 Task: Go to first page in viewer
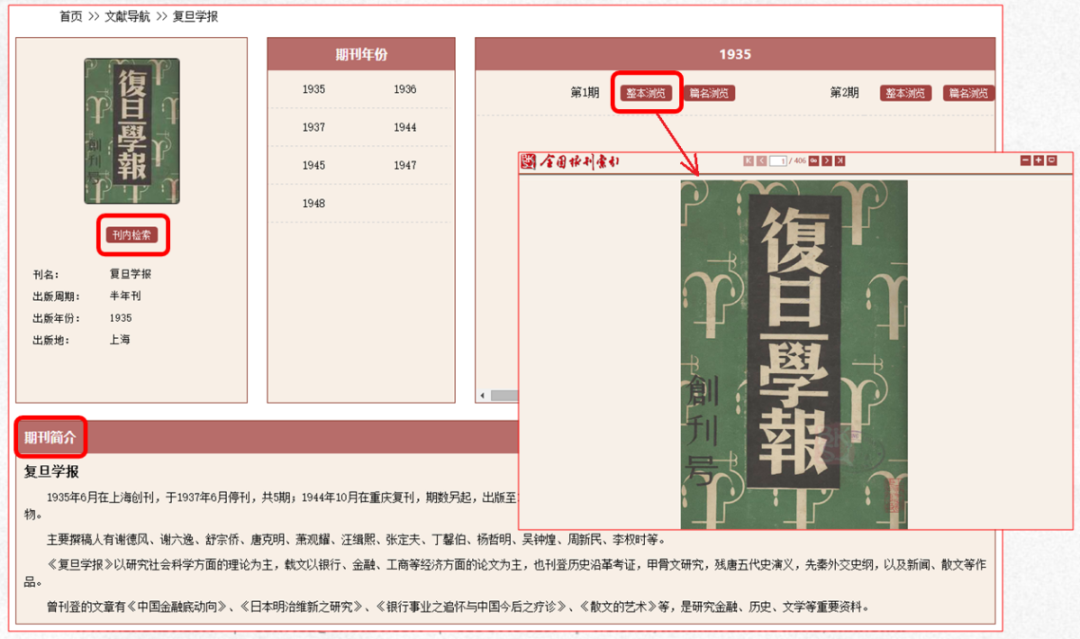click(749, 160)
